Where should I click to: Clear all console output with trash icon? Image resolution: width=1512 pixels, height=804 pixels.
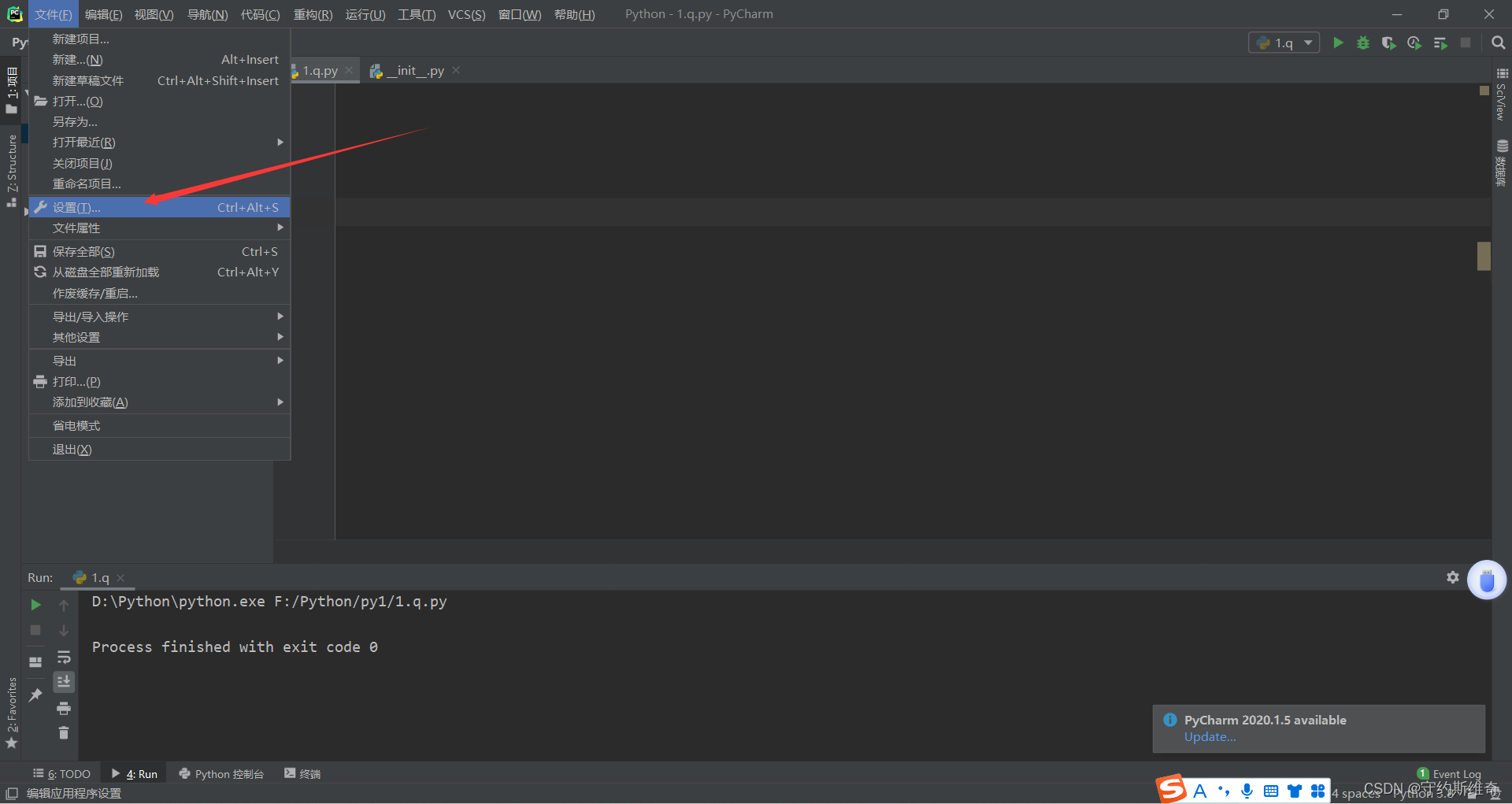click(x=64, y=732)
